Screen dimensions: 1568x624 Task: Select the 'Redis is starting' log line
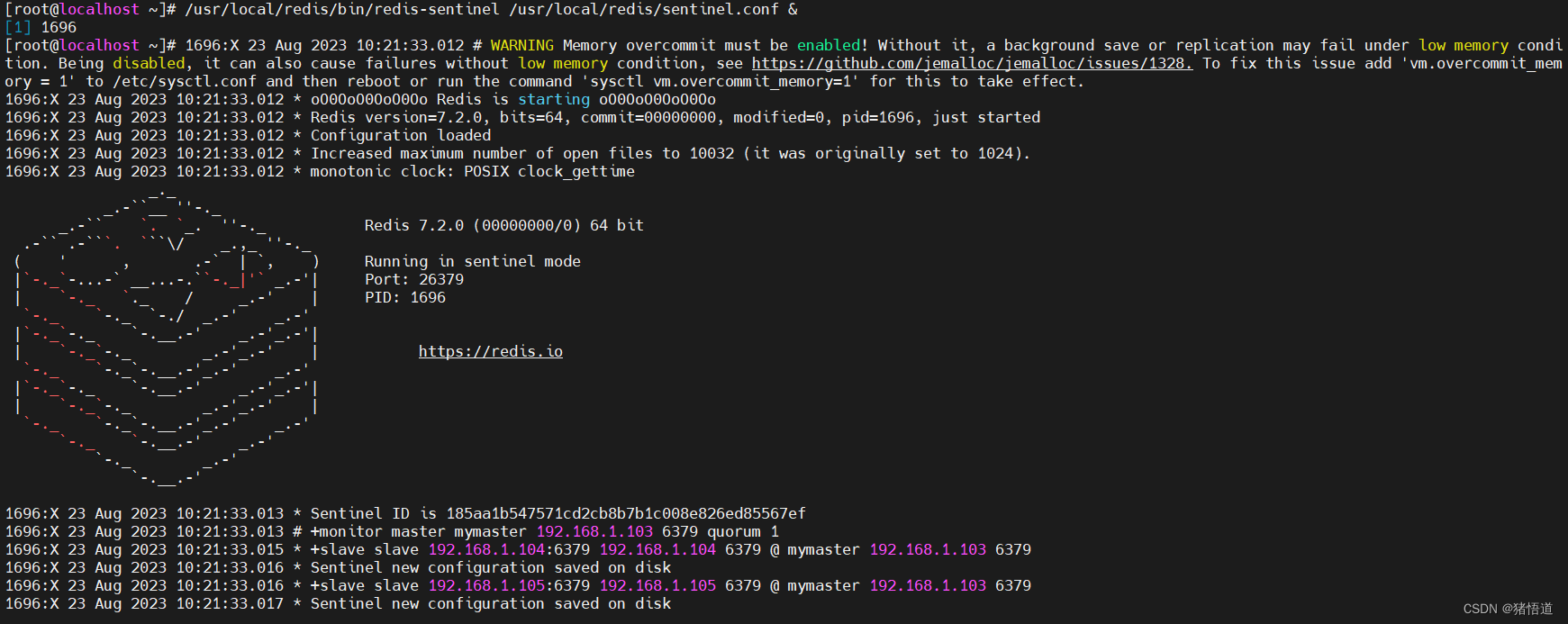tap(360, 99)
